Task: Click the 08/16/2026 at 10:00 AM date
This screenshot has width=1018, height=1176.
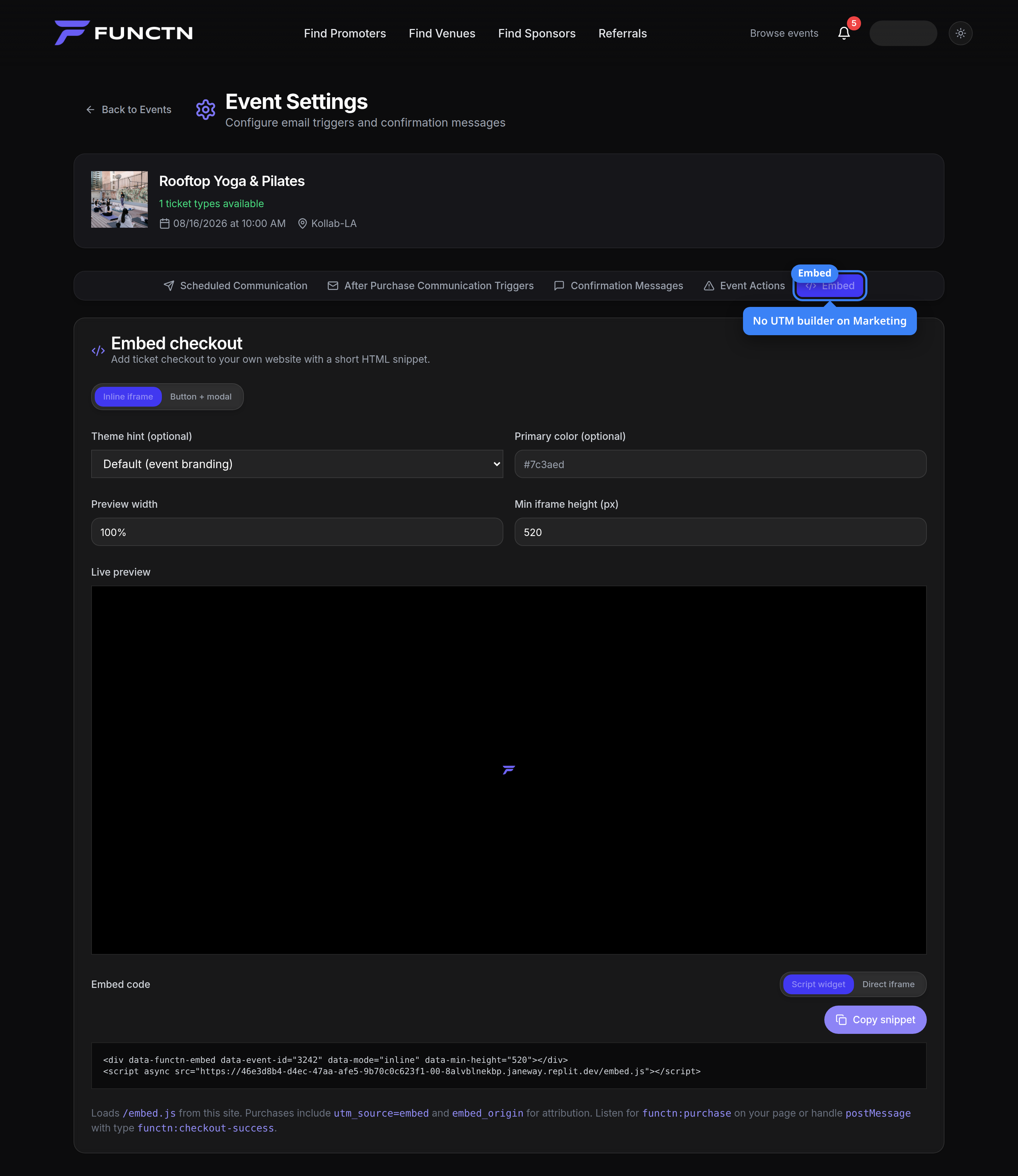Action: 229,224
